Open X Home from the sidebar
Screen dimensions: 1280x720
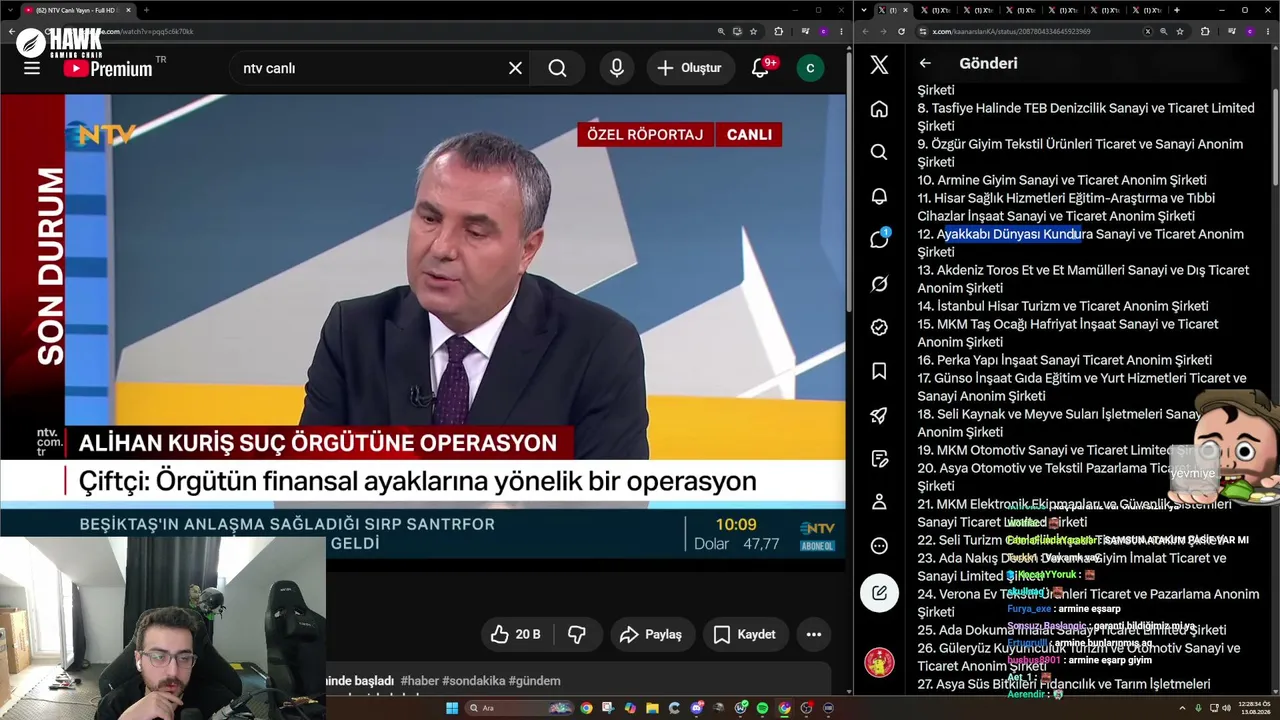[879, 108]
